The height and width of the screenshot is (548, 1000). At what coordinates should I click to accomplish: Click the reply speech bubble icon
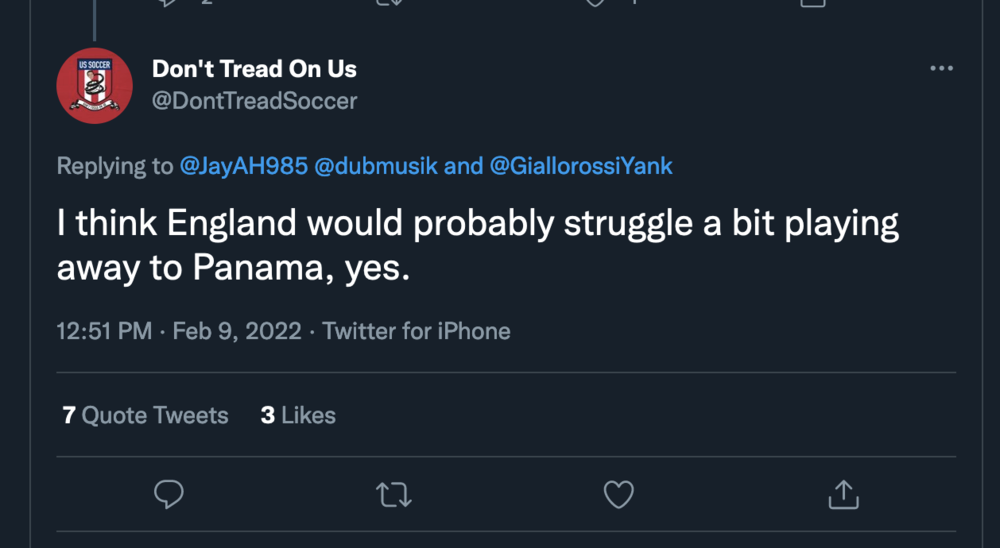(x=169, y=492)
